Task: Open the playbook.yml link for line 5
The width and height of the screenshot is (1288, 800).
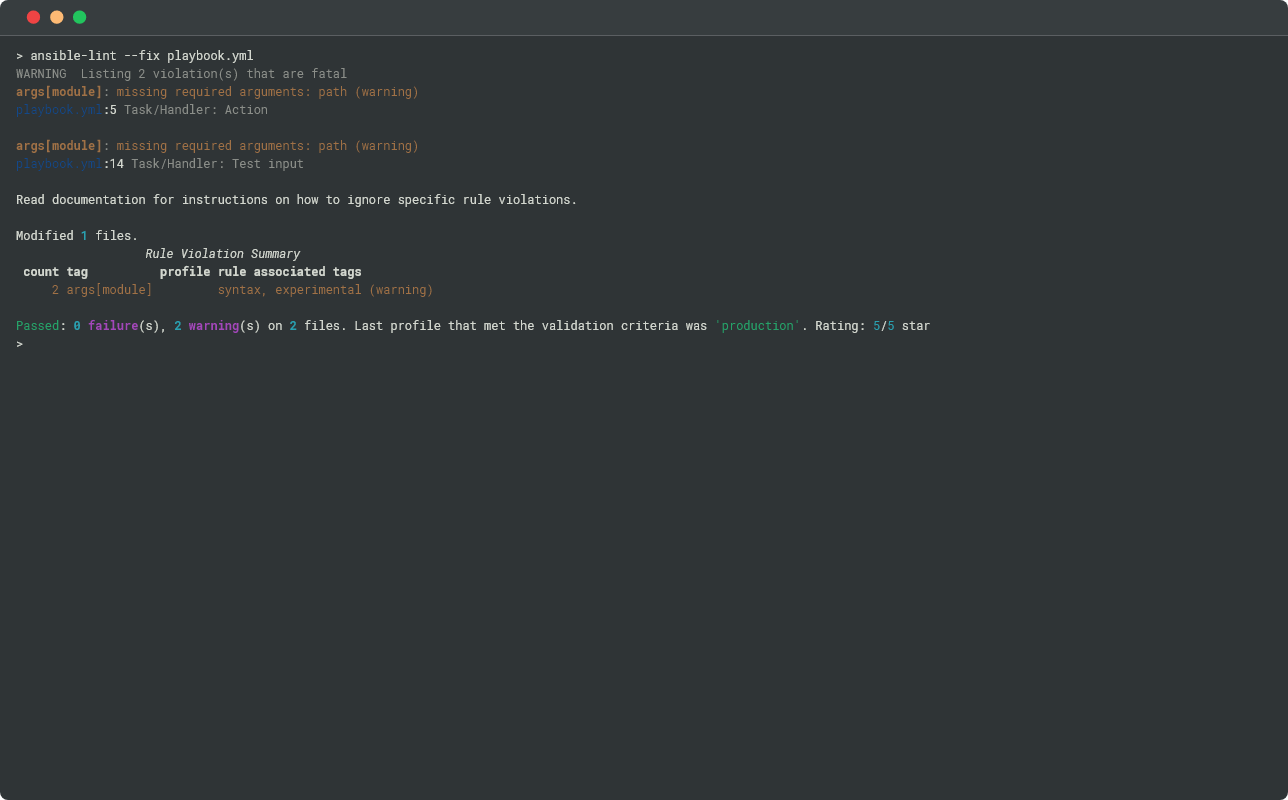Action: [x=59, y=110]
